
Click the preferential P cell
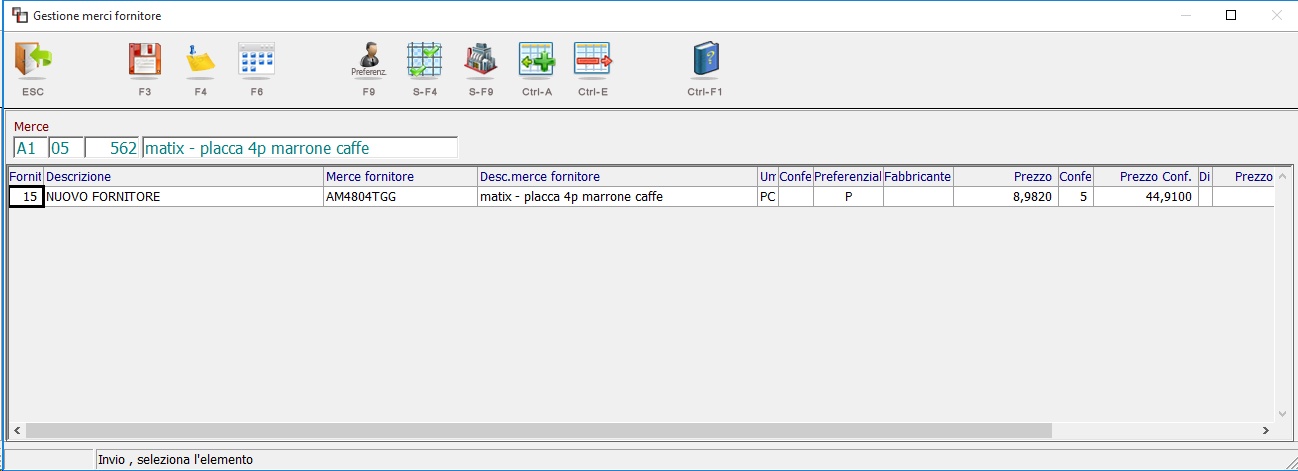click(x=848, y=197)
